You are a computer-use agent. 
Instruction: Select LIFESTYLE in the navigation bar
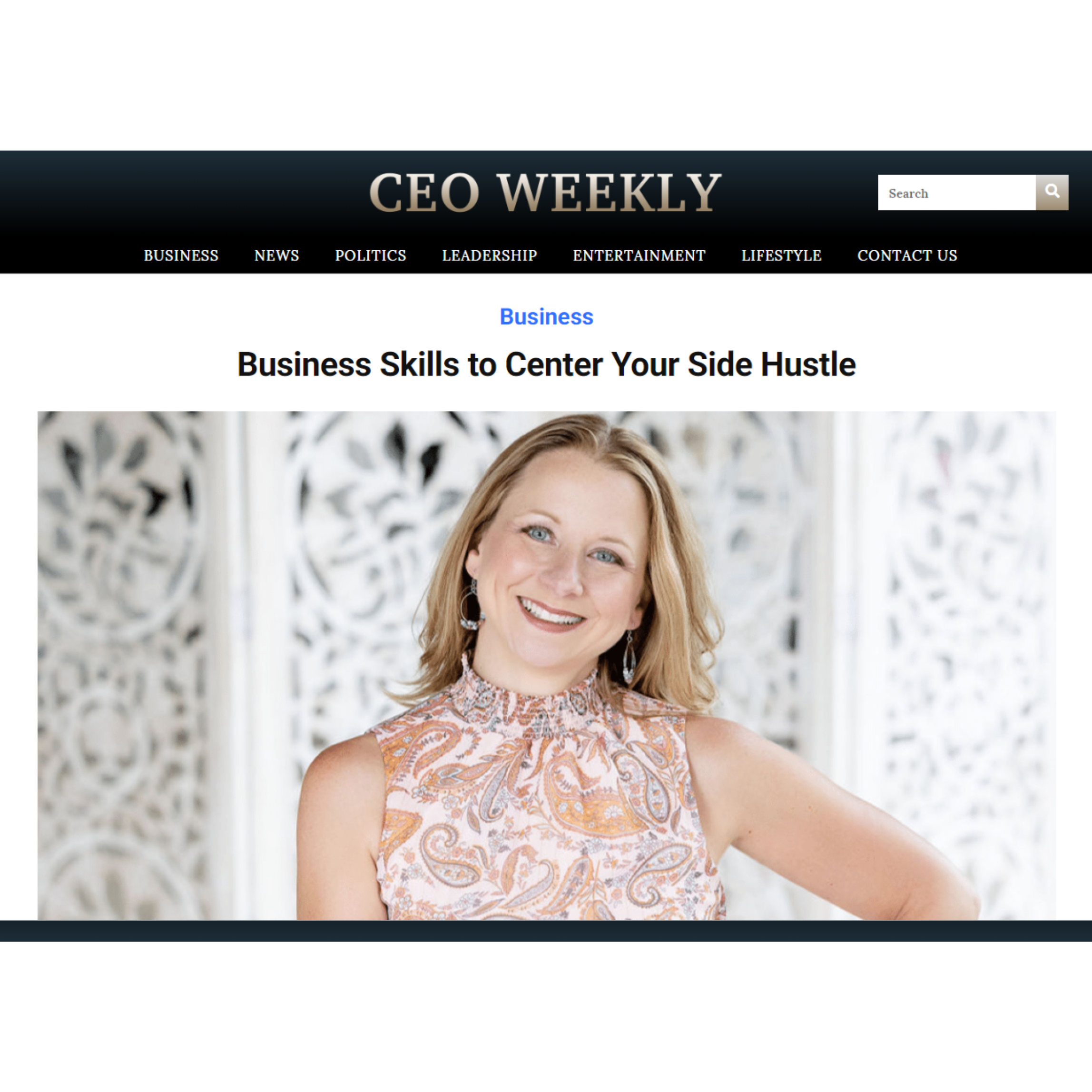[781, 256]
